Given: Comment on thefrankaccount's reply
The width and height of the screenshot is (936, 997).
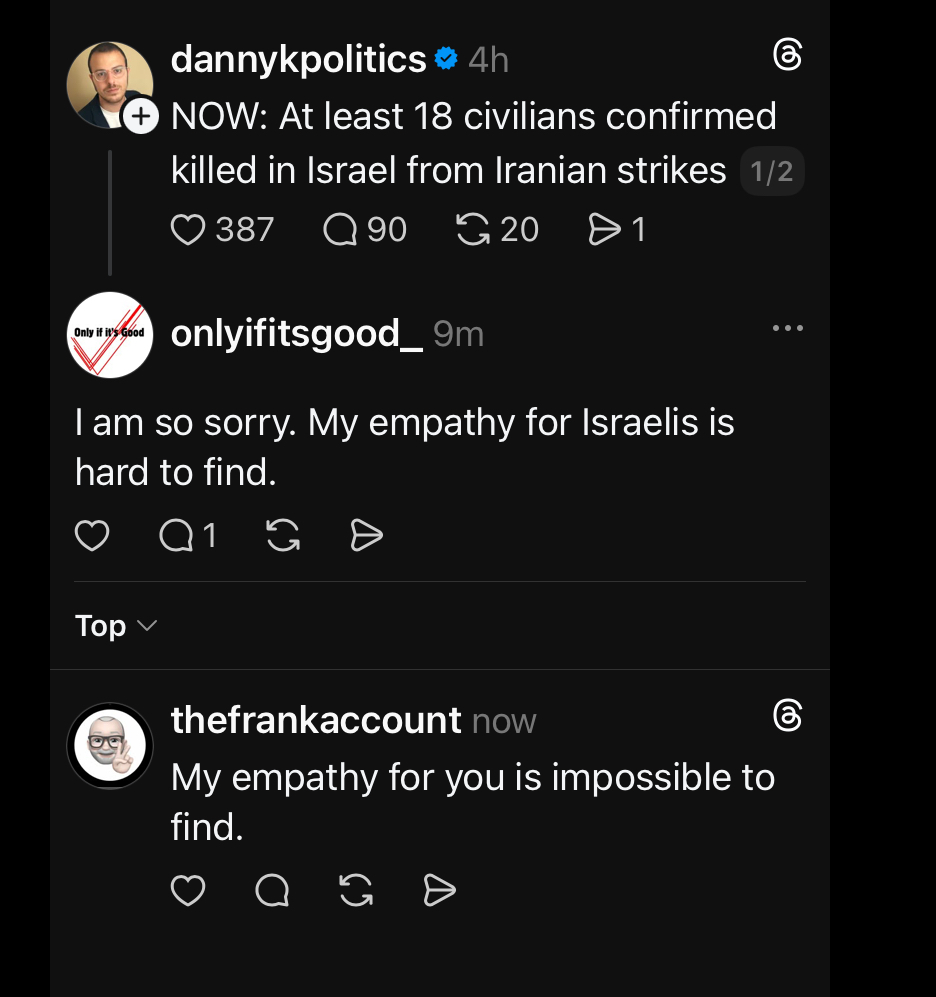Looking at the screenshot, I should coord(272,889).
